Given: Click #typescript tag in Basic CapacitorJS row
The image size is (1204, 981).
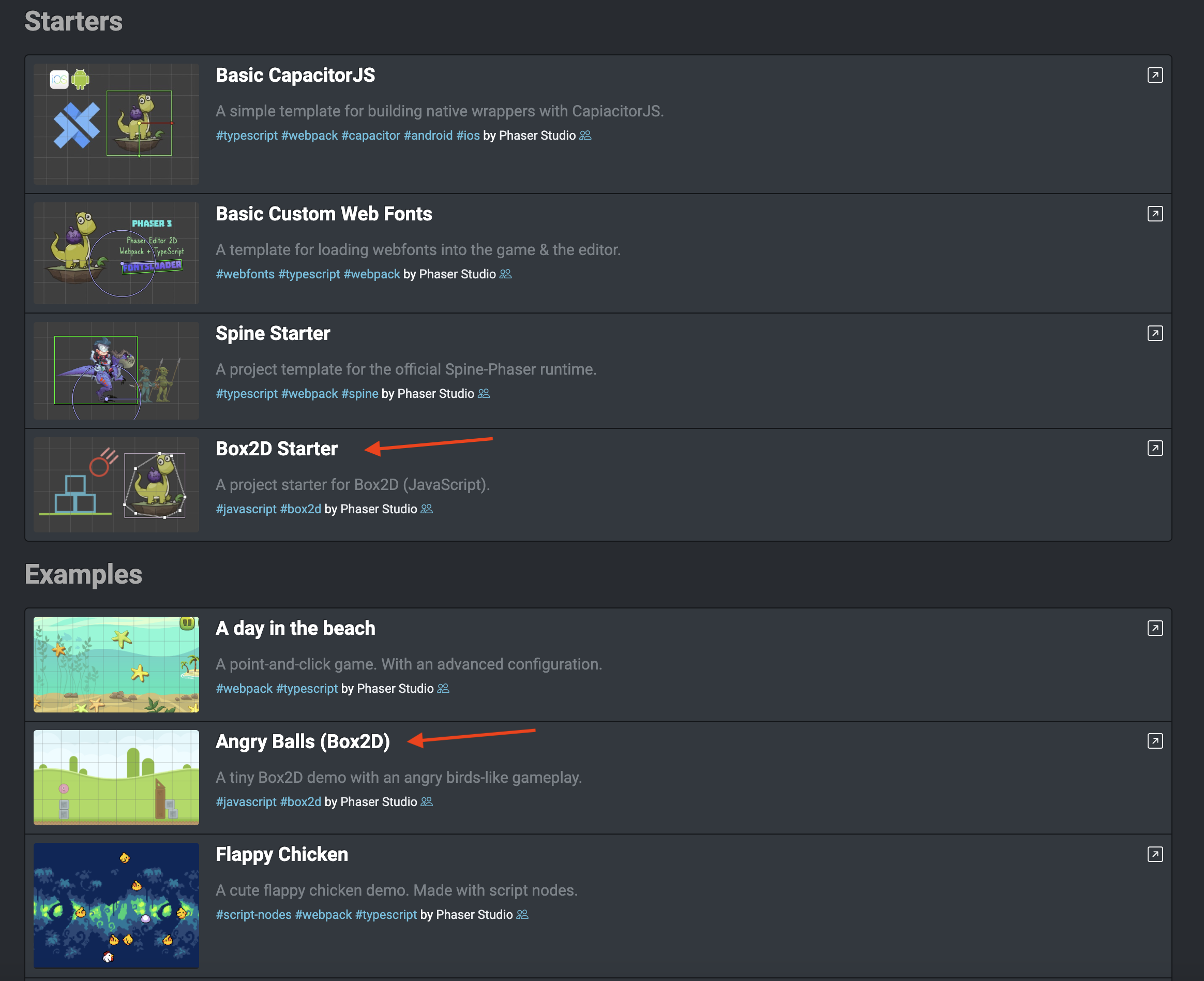Looking at the screenshot, I should coord(247,136).
